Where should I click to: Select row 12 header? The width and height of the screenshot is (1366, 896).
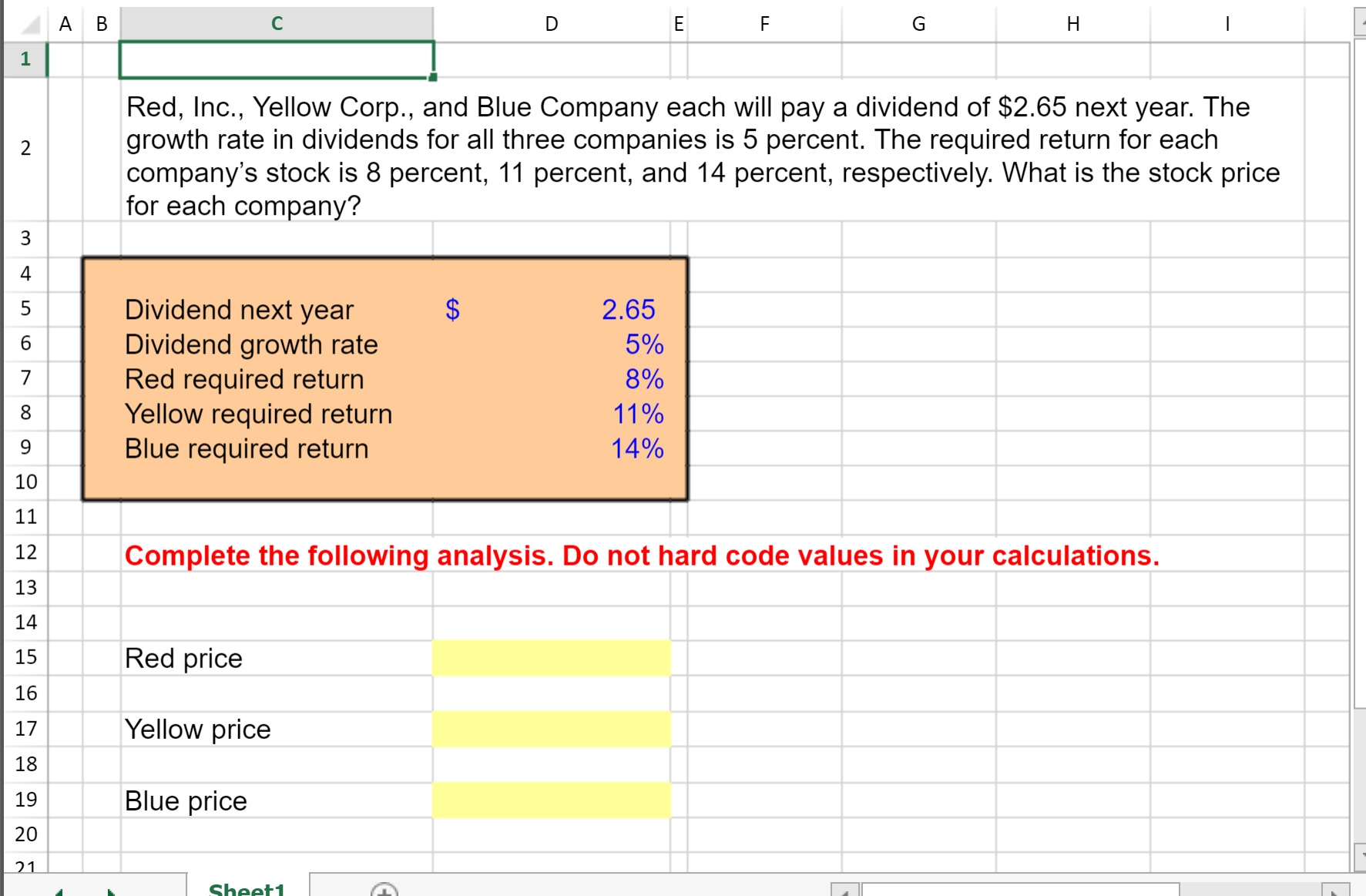[x=25, y=552]
